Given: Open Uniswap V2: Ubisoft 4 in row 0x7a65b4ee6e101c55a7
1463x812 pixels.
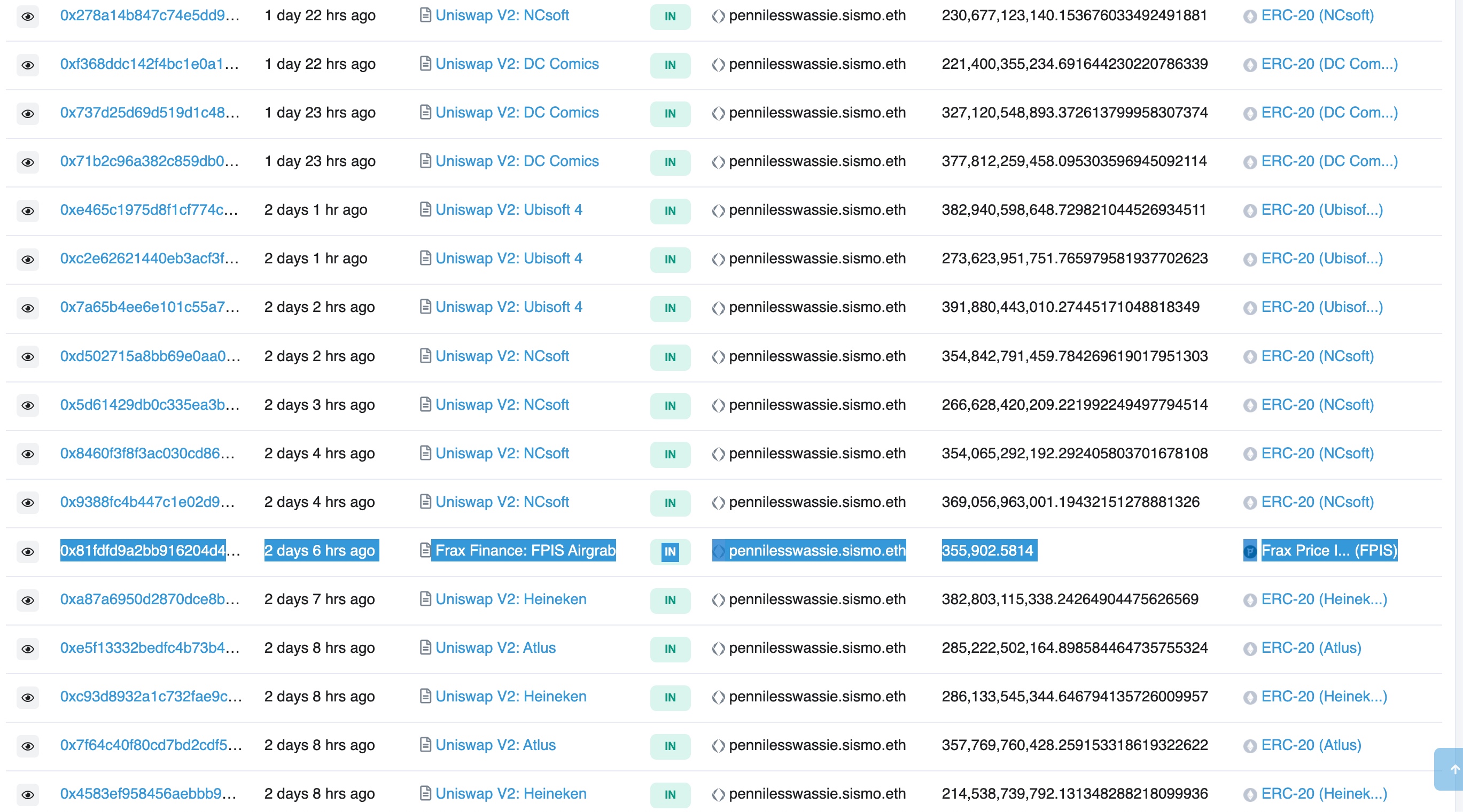Looking at the screenshot, I should 509,307.
